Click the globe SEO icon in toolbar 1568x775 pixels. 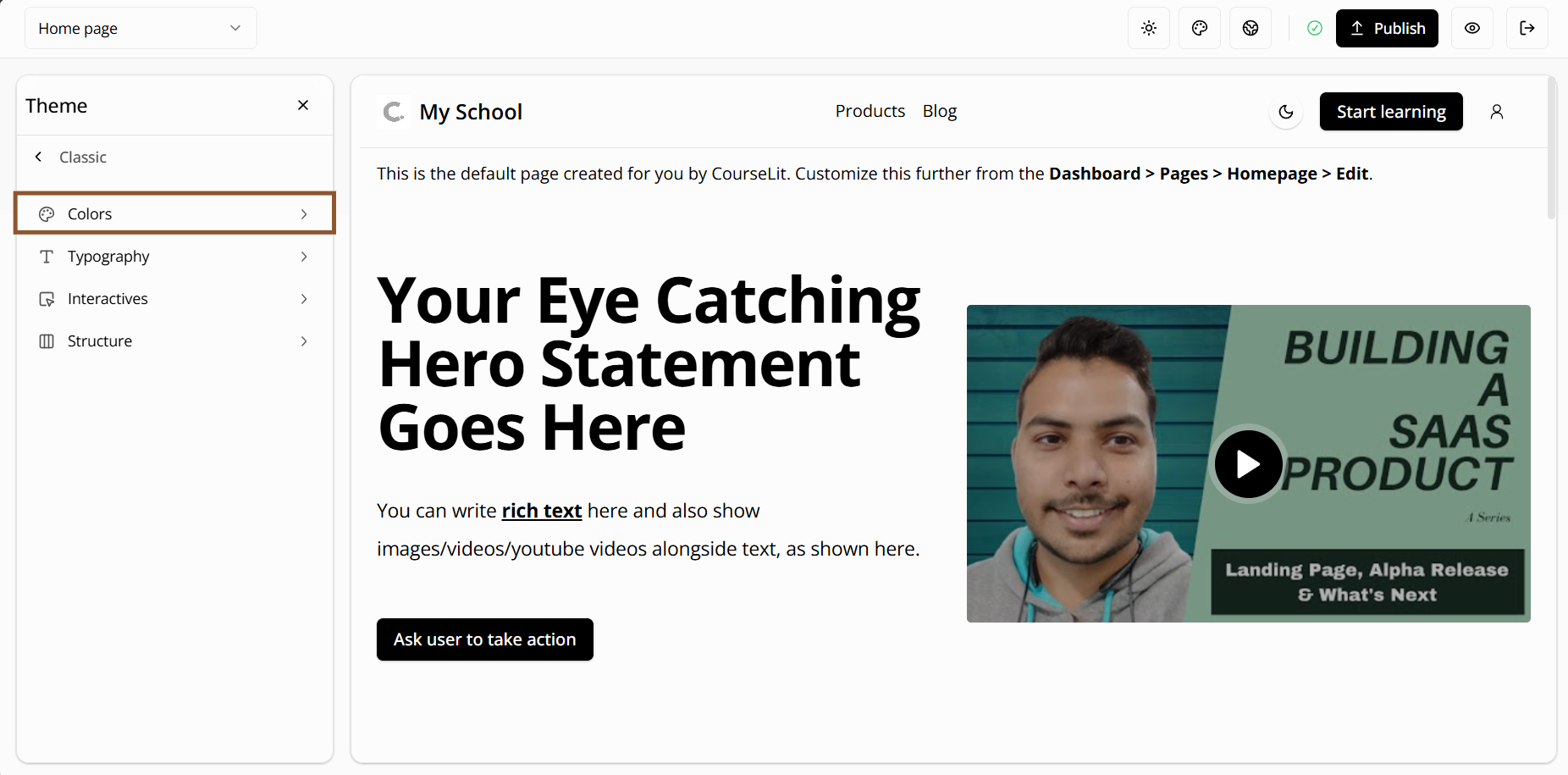[x=1250, y=28]
